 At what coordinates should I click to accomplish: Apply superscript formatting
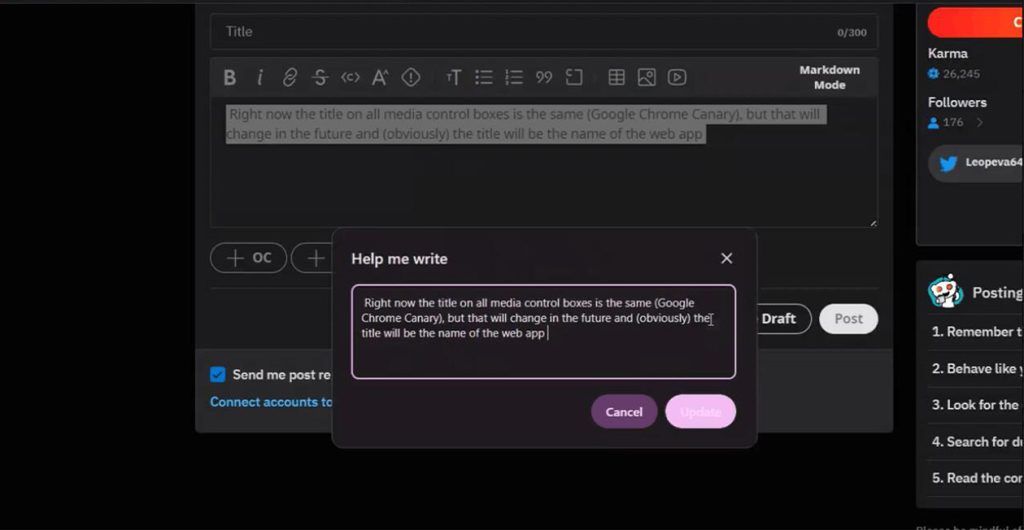click(x=380, y=77)
